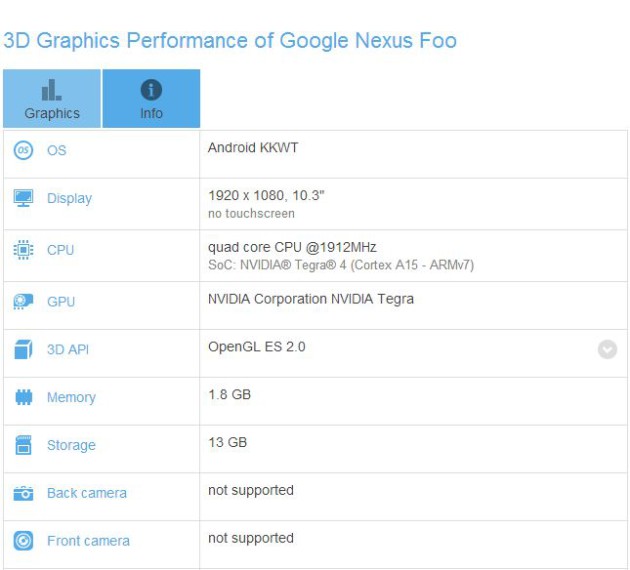The width and height of the screenshot is (630, 570).
Task: Click the Storage SD card icon
Action: [x=23, y=445]
